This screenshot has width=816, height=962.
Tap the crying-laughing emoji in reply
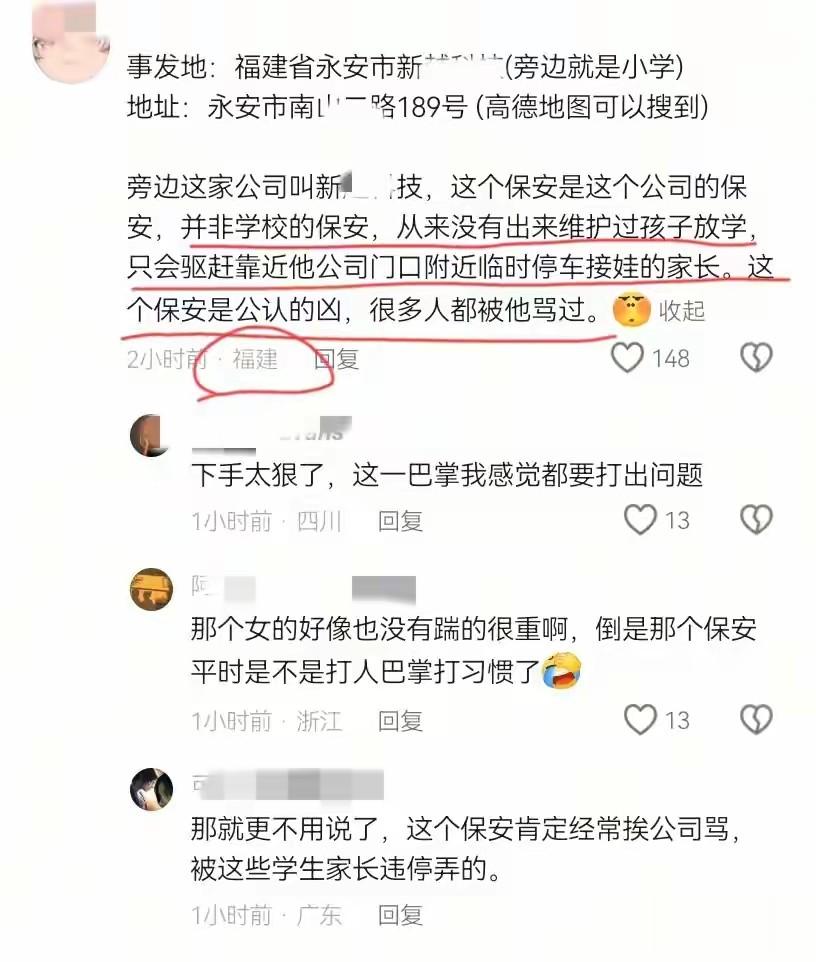[561, 671]
